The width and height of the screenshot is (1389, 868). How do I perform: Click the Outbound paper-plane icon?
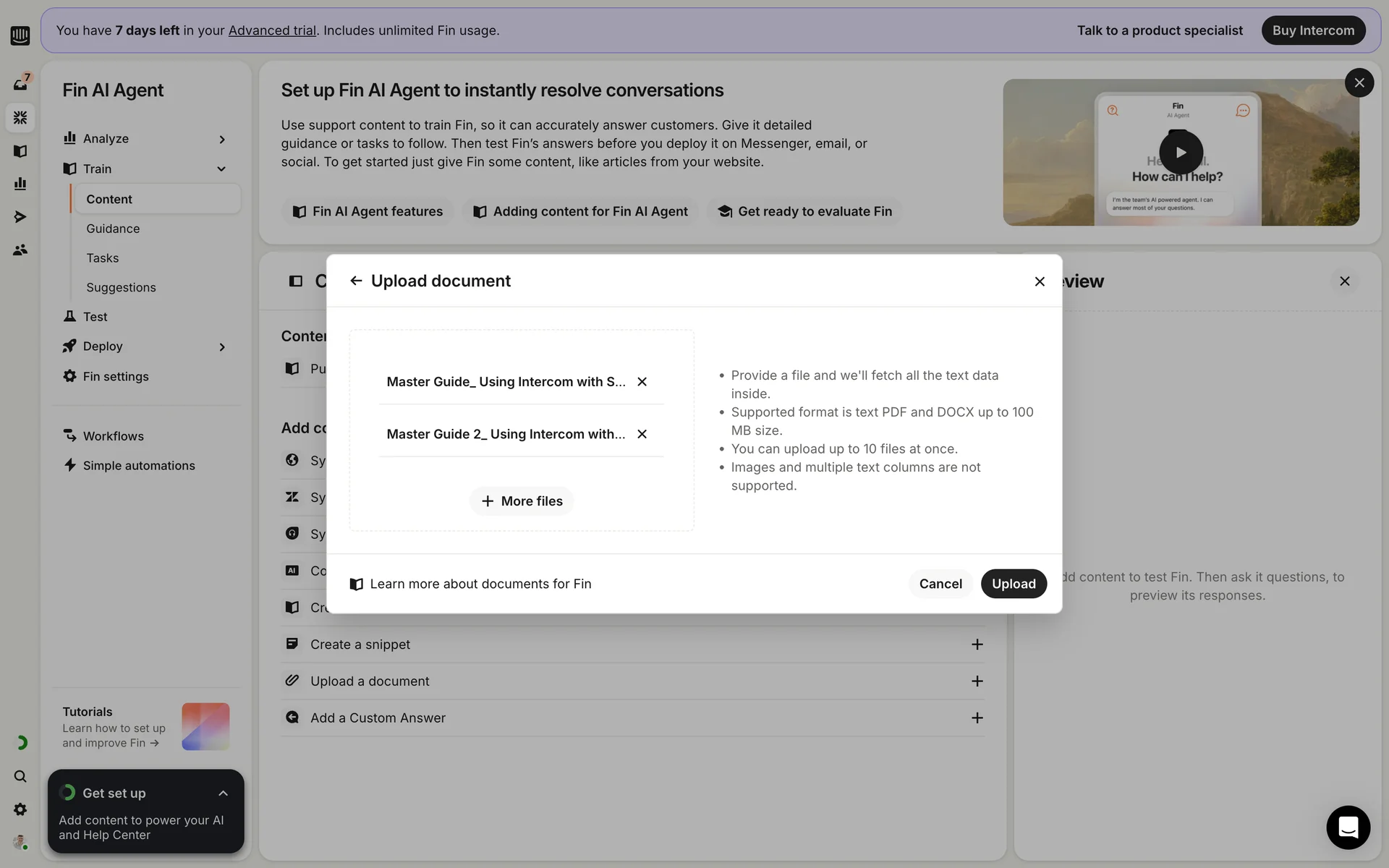(x=20, y=217)
